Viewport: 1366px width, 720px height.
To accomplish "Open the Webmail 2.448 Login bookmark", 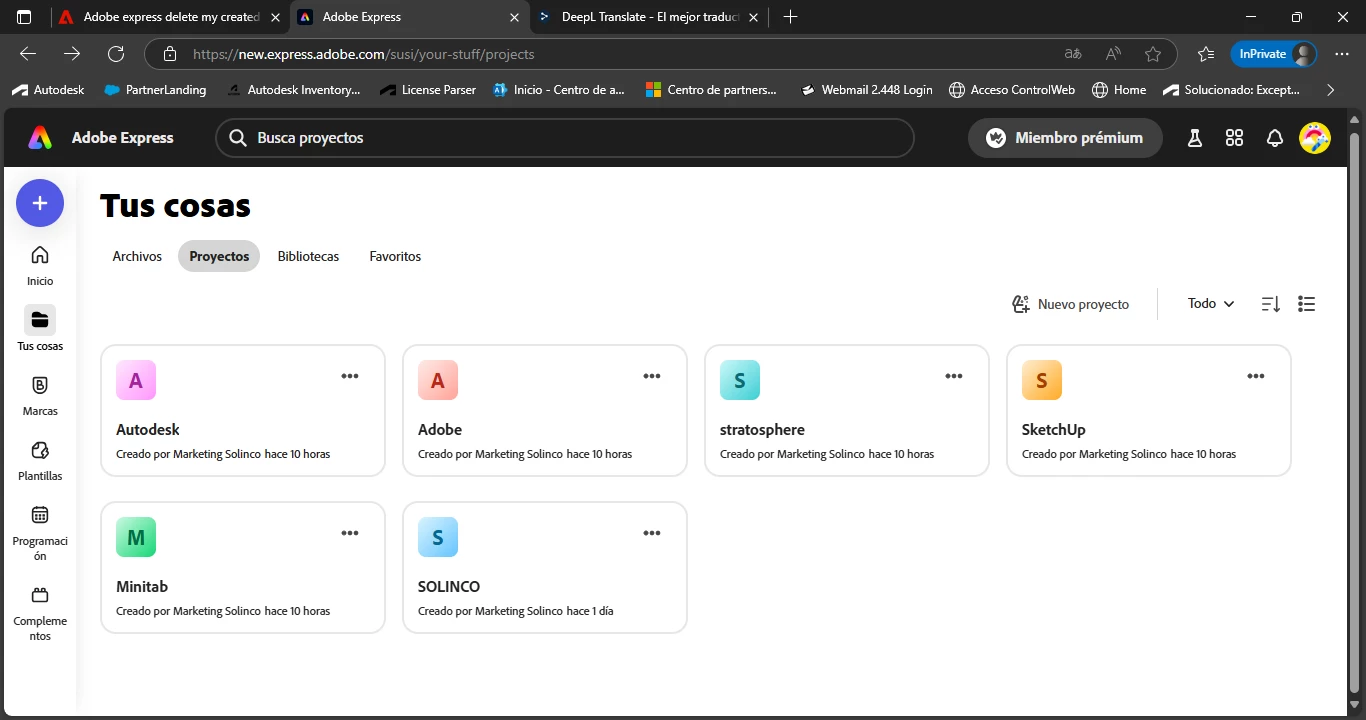I will [866, 90].
